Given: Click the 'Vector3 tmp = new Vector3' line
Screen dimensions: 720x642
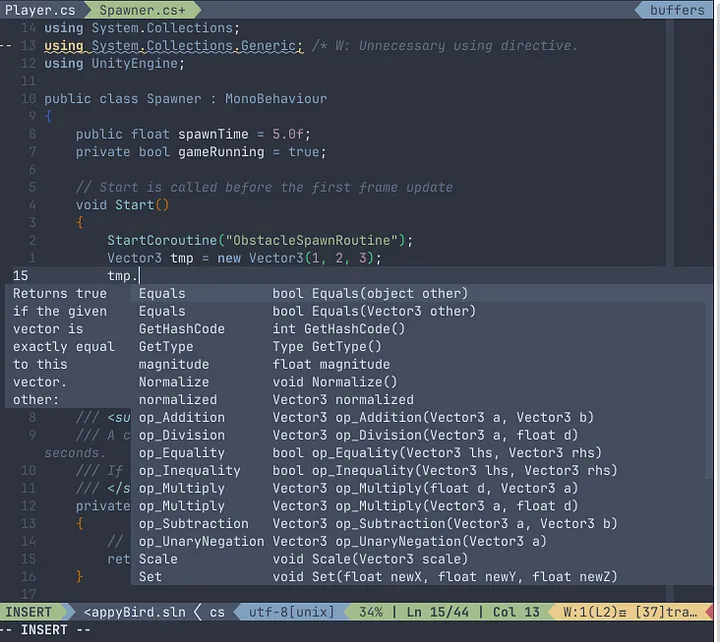Looking at the screenshot, I should pyautogui.click(x=244, y=258).
